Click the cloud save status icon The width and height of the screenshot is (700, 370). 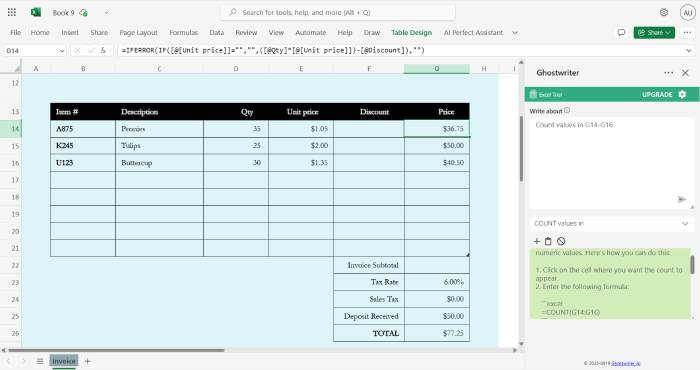pyautogui.click(x=83, y=13)
